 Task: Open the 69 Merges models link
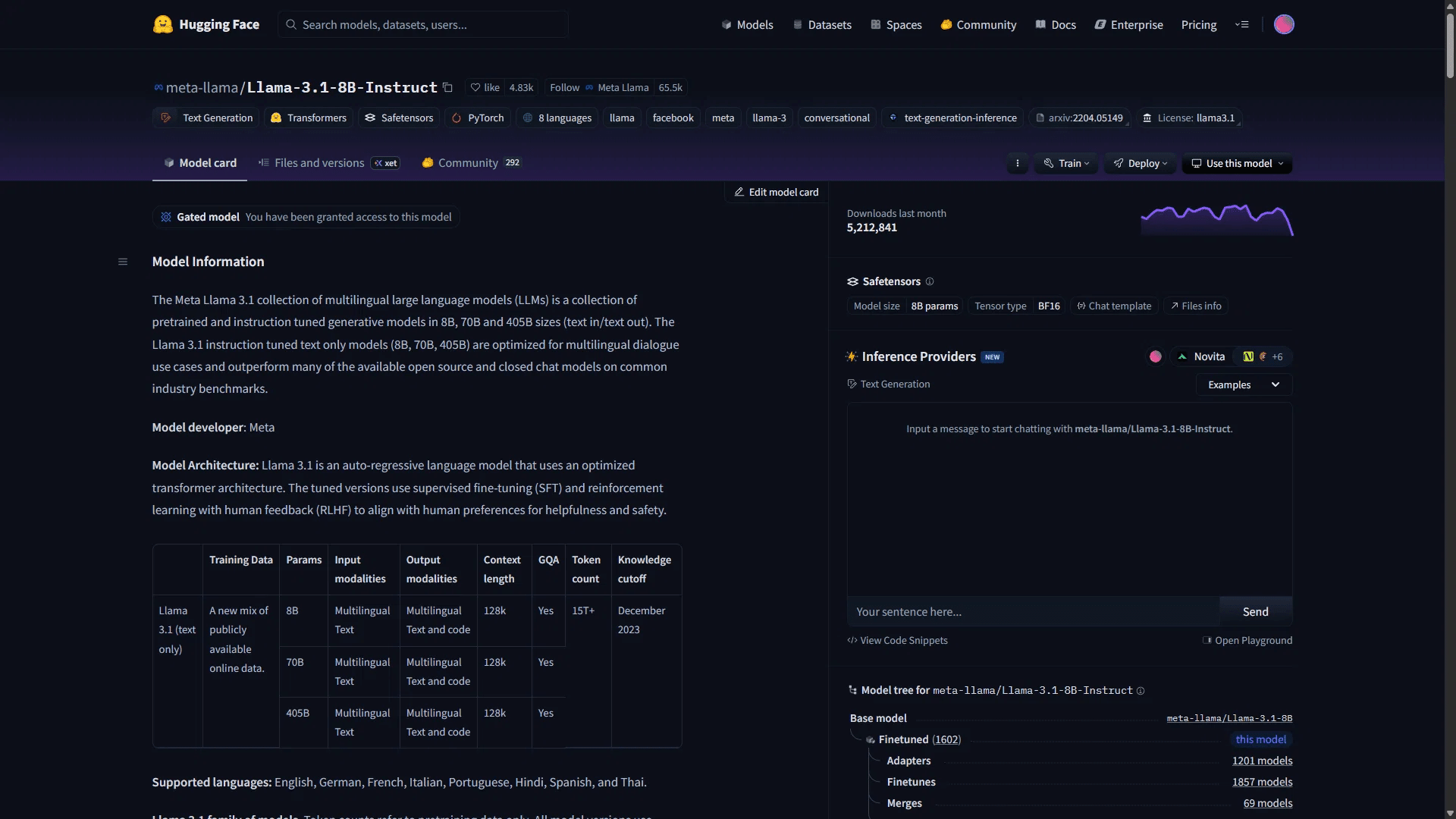[1268, 803]
